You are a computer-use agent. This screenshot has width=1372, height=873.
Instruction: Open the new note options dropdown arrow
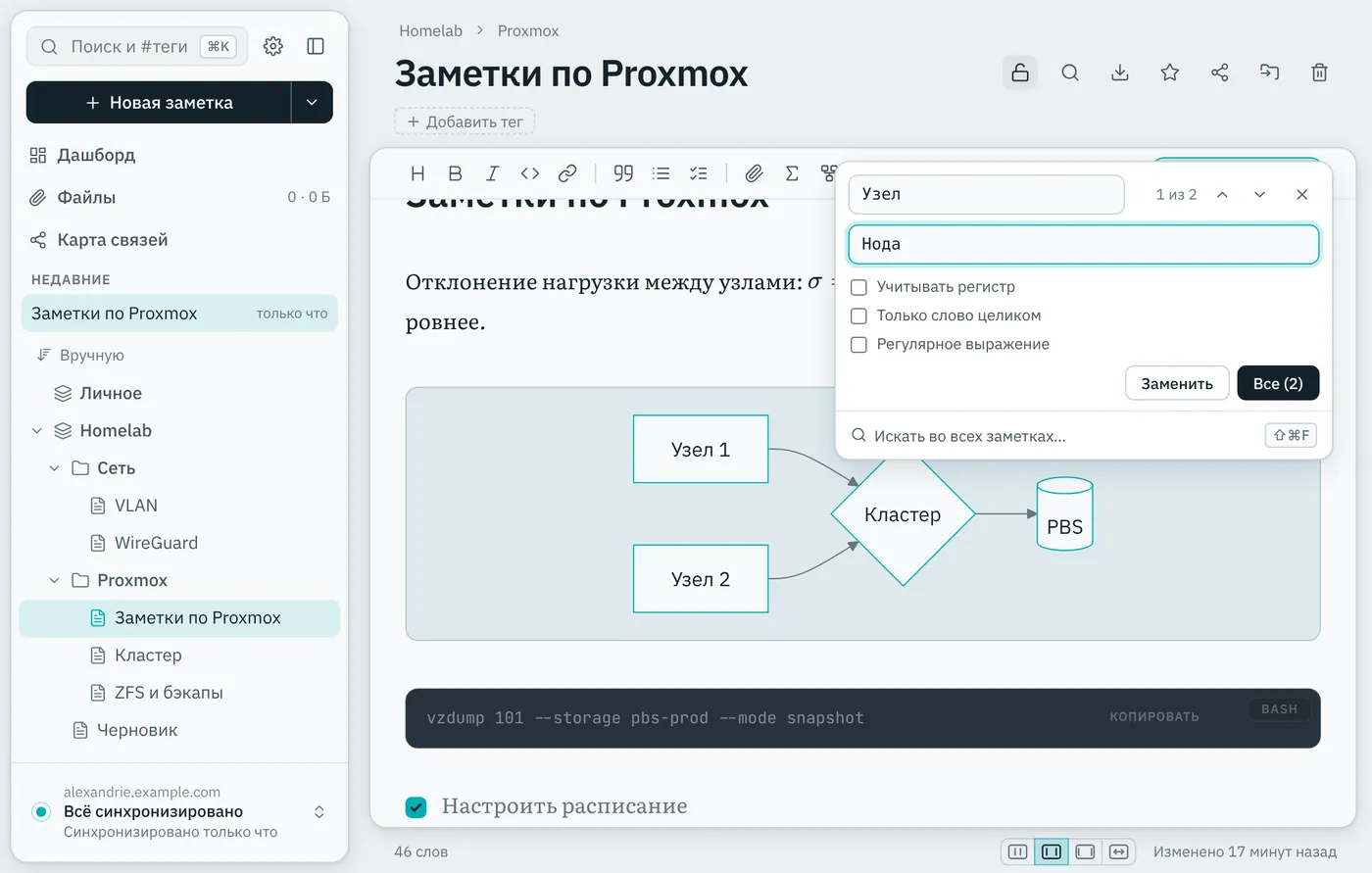pos(312,103)
